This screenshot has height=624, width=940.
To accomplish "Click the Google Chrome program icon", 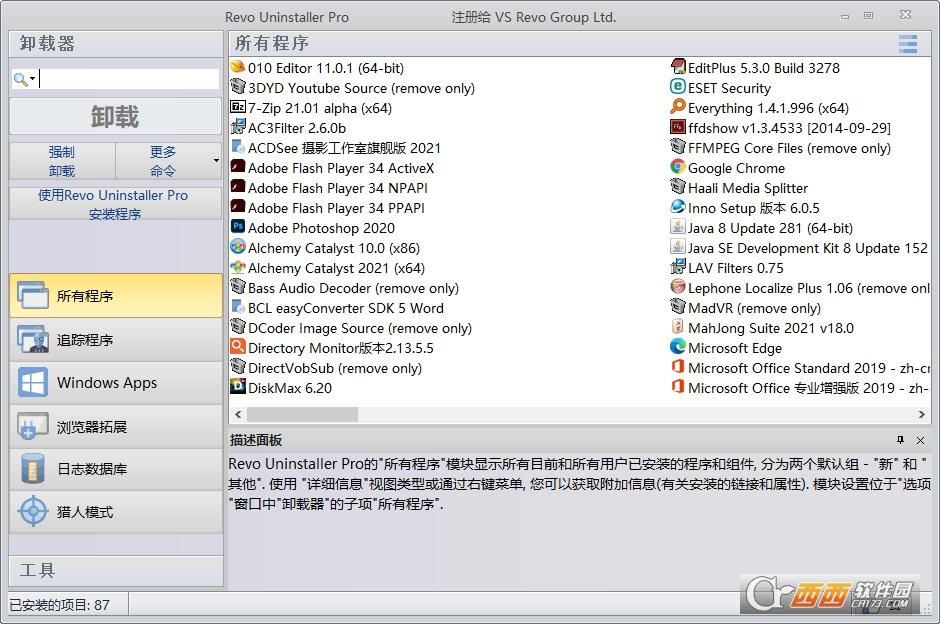I will click(x=680, y=168).
